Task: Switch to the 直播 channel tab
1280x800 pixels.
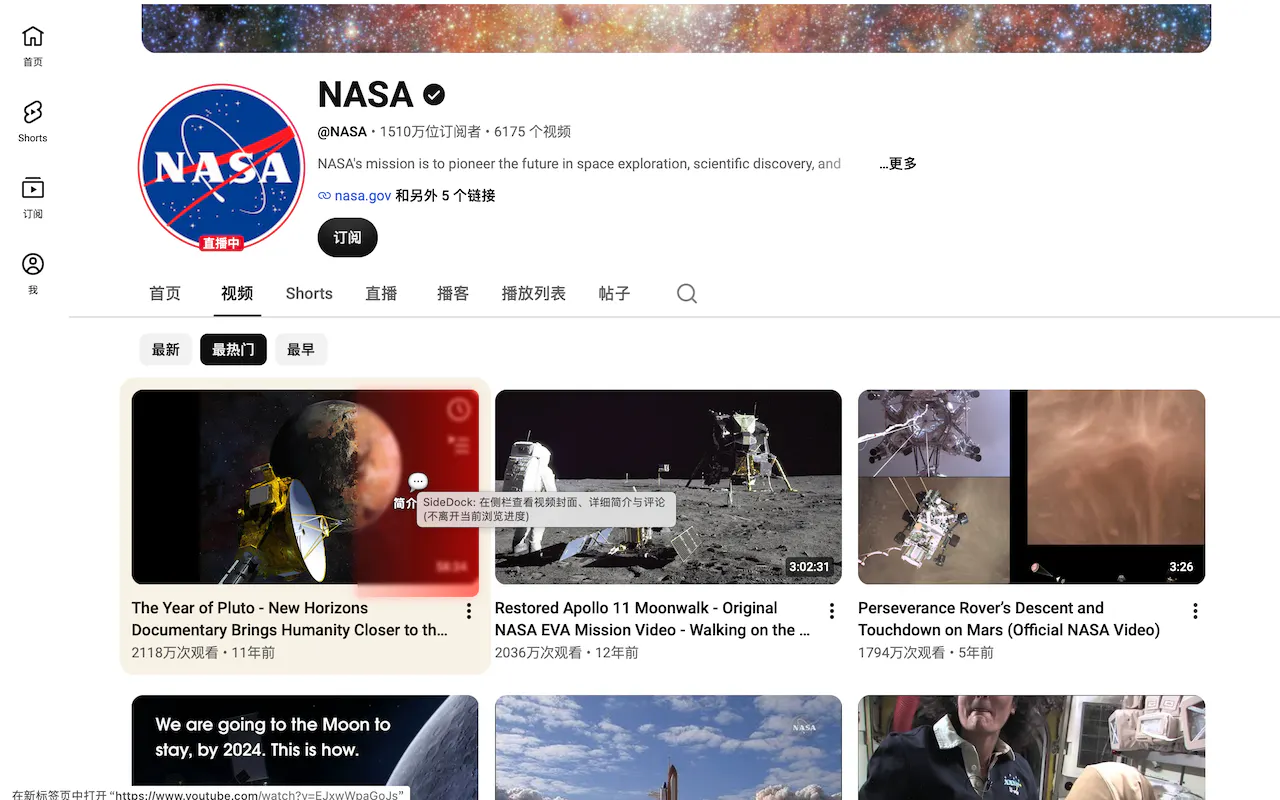Action: coord(381,293)
